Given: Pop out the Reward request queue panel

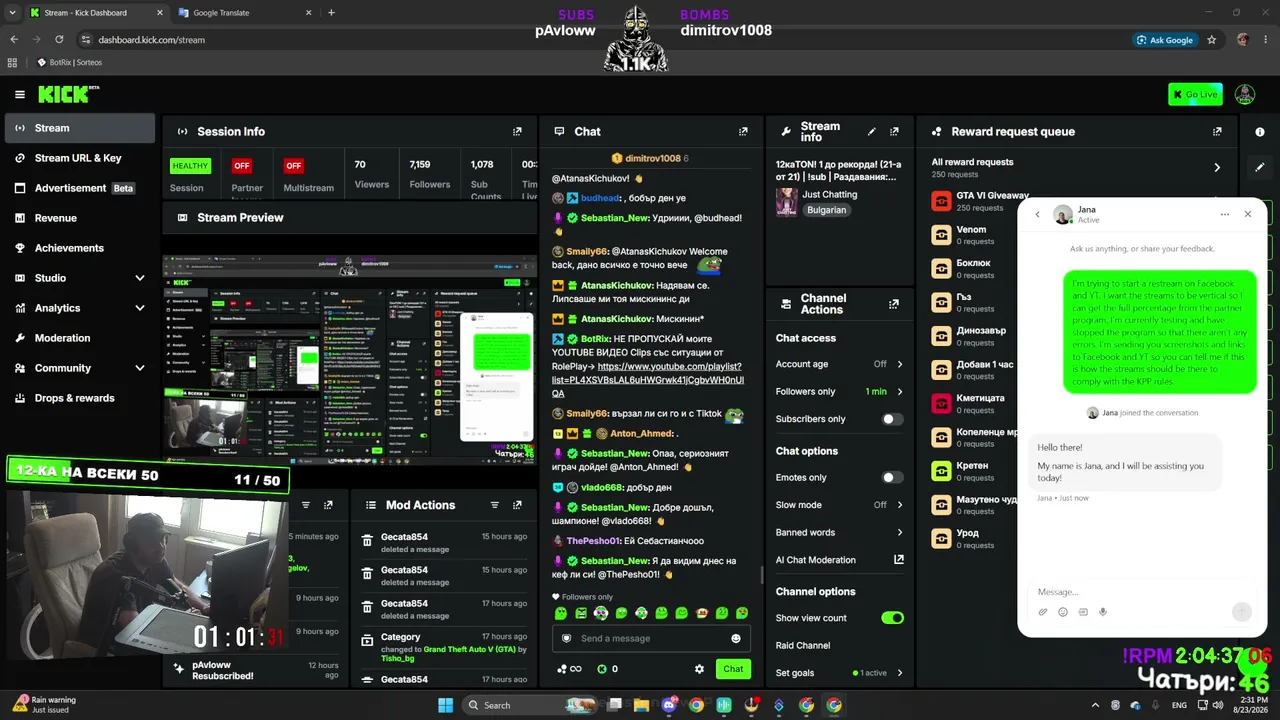Looking at the screenshot, I should click(1217, 131).
